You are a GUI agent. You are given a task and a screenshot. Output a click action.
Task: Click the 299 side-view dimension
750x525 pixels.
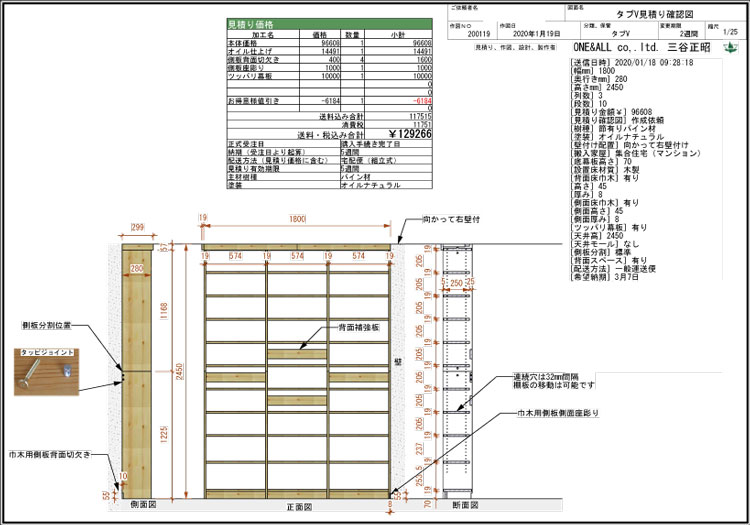click(137, 227)
